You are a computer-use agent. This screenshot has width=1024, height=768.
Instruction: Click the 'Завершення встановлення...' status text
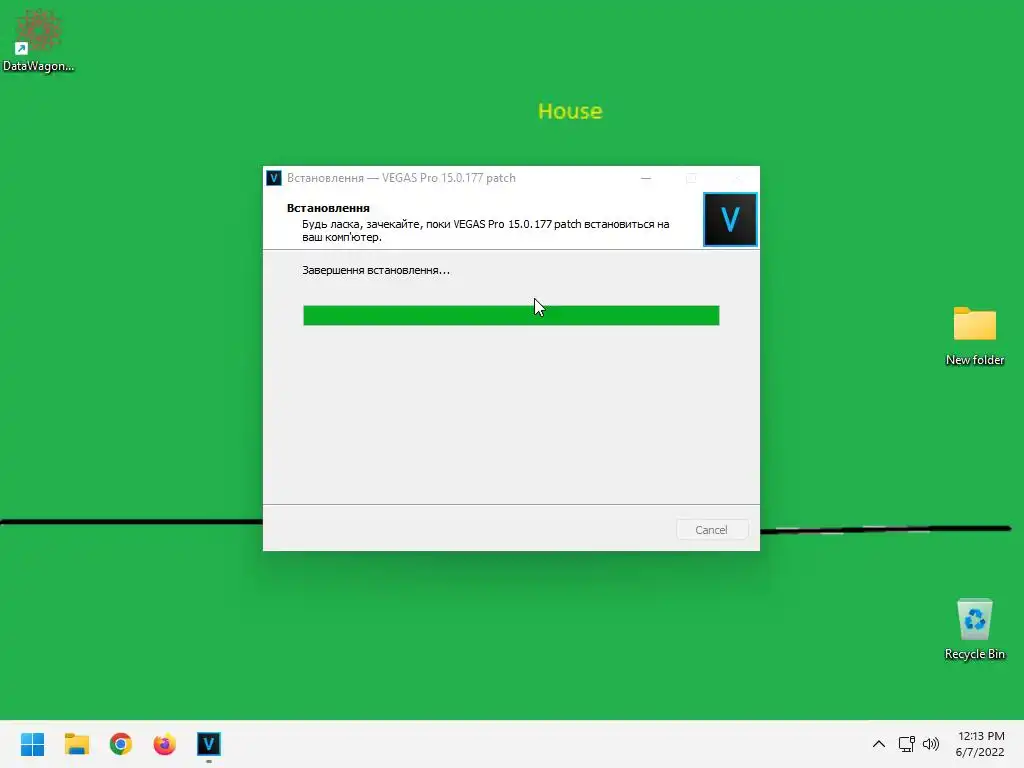click(x=376, y=270)
